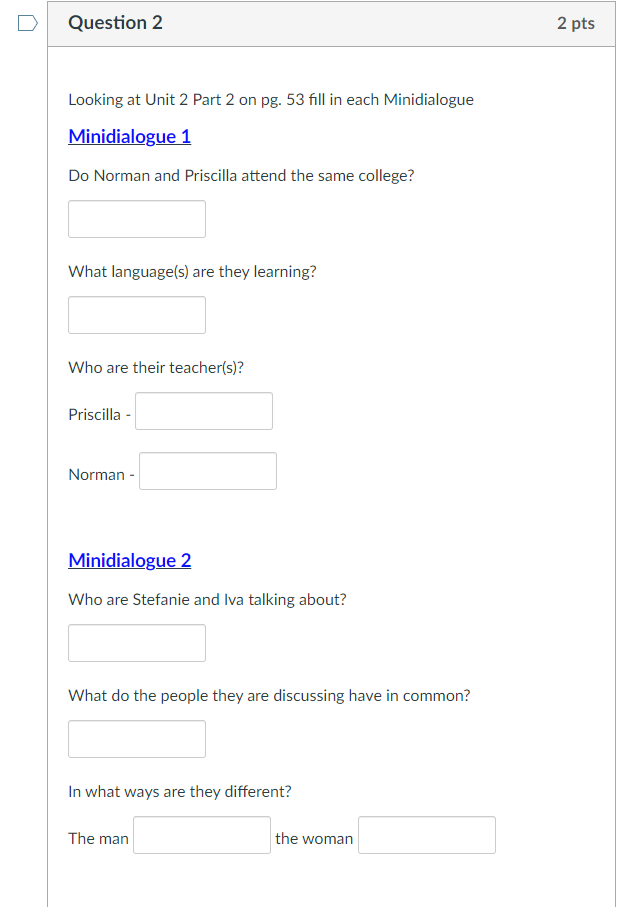Click the 'Stefanie and Iva talking about?' question text
Screen dimensions: 630x907
tap(207, 600)
